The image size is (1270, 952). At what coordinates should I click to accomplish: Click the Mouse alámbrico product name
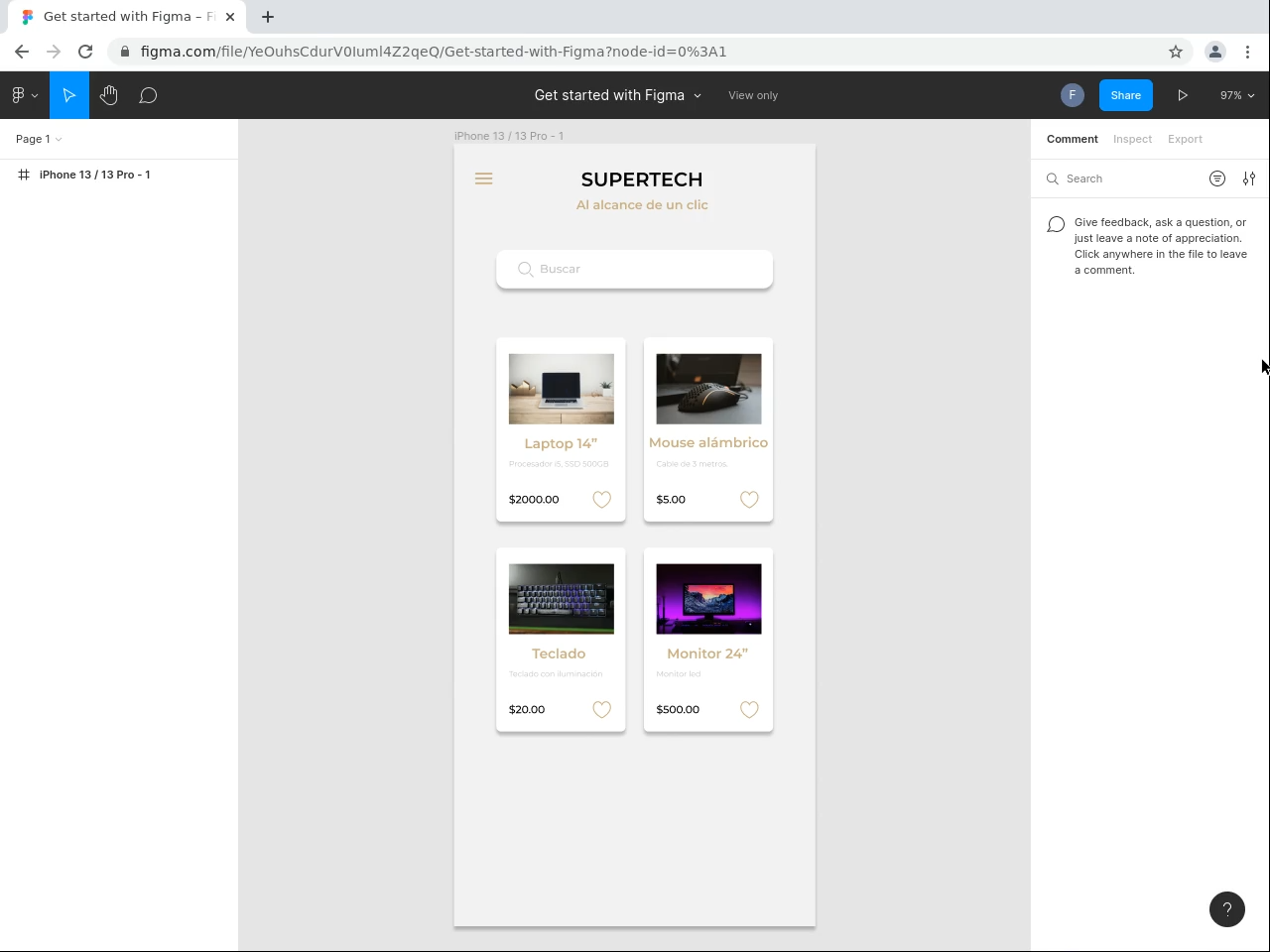coord(708,442)
